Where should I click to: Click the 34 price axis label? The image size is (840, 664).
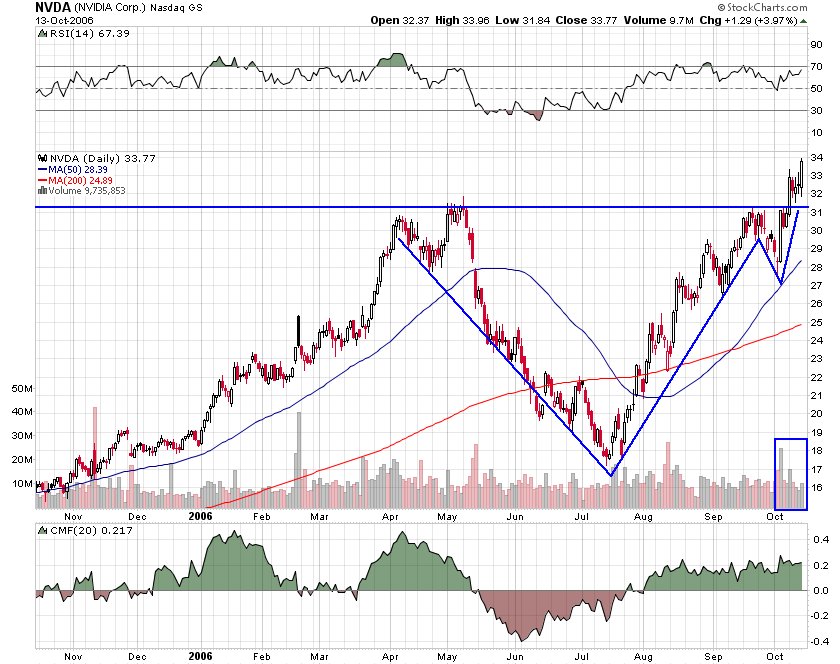click(816, 158)
